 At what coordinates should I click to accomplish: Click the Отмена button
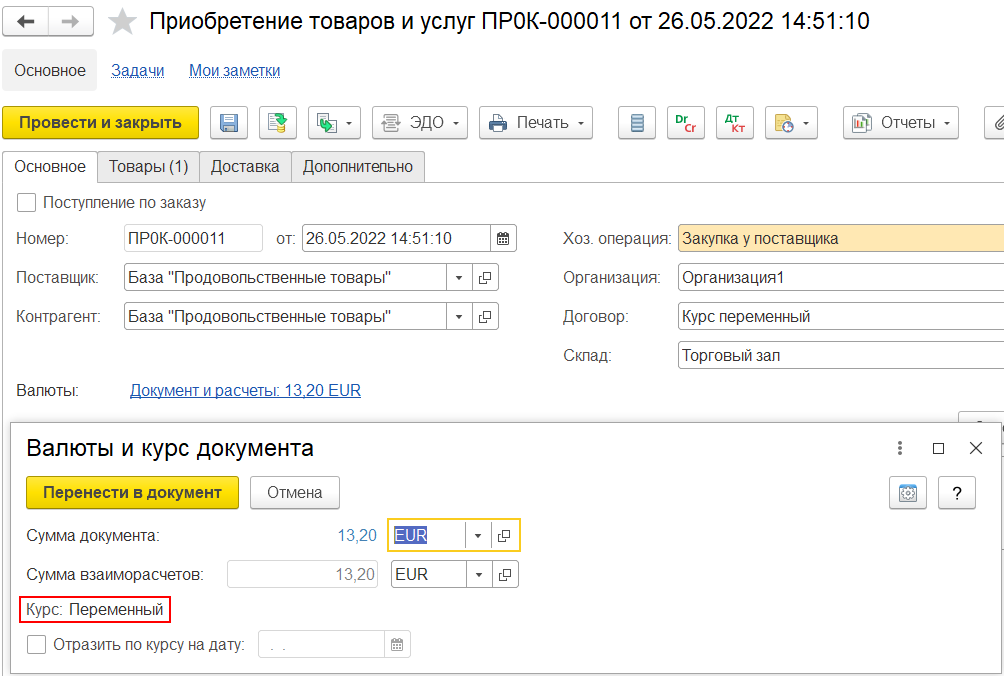click(x=295, y=493)
